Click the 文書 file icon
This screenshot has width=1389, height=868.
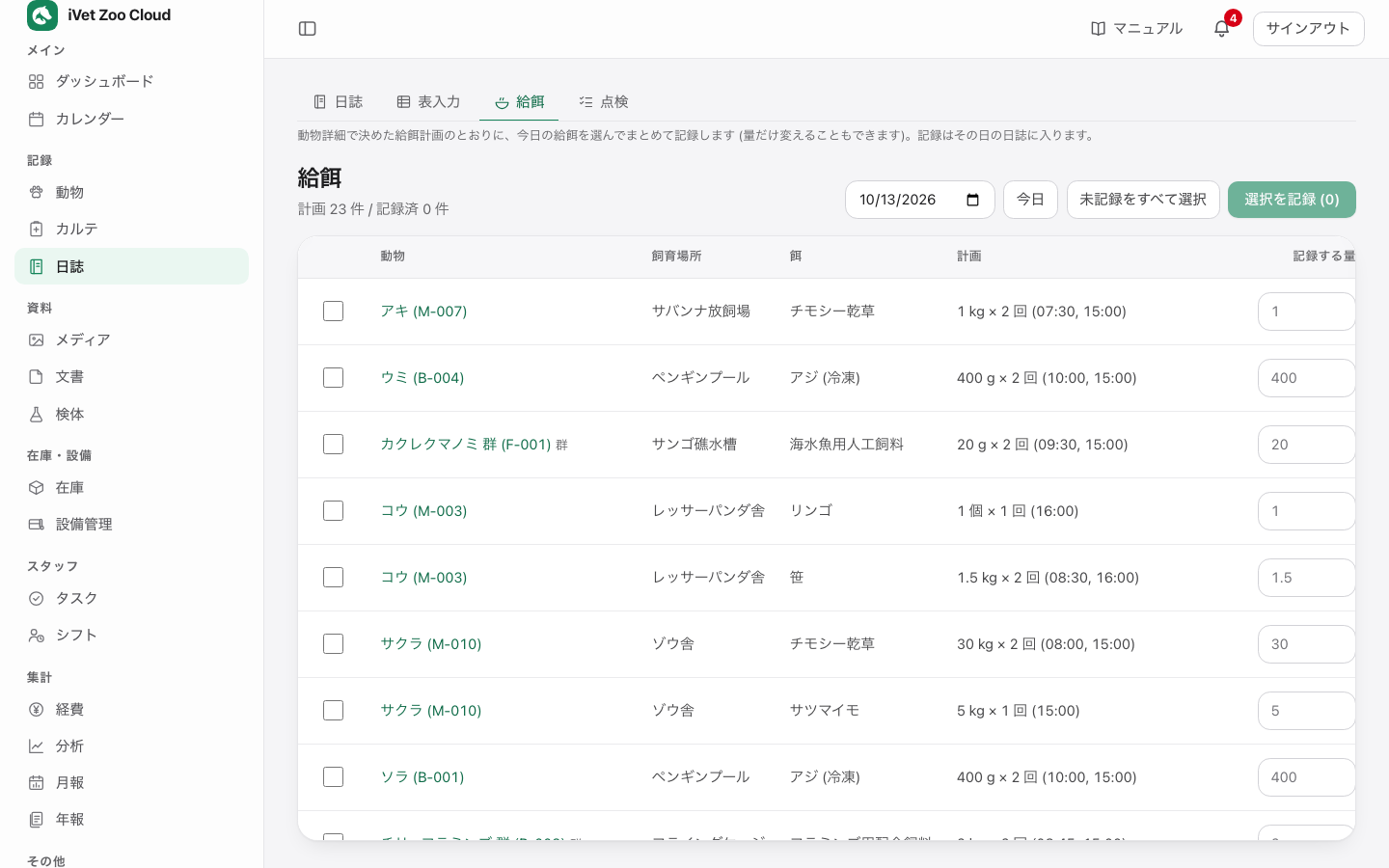click(x=37, y=376)
